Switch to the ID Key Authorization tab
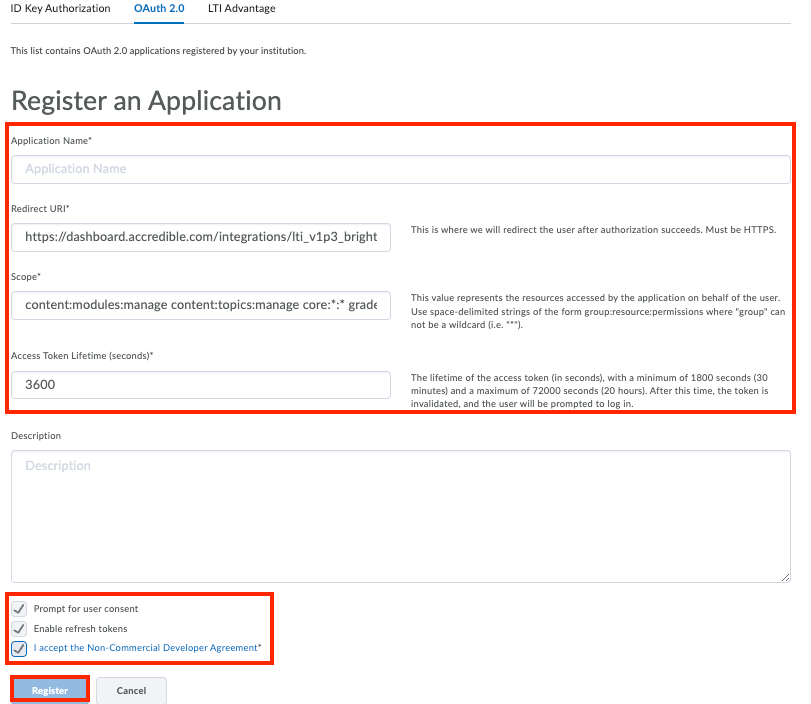Viewport: 811px width, 704px height. click(60, 8)
